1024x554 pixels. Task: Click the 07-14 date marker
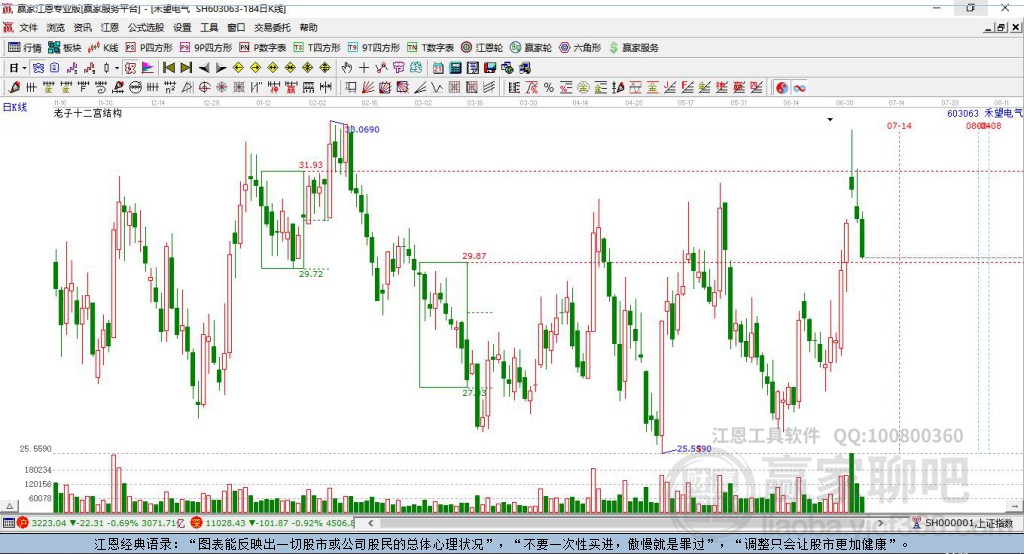pos(899,125)
